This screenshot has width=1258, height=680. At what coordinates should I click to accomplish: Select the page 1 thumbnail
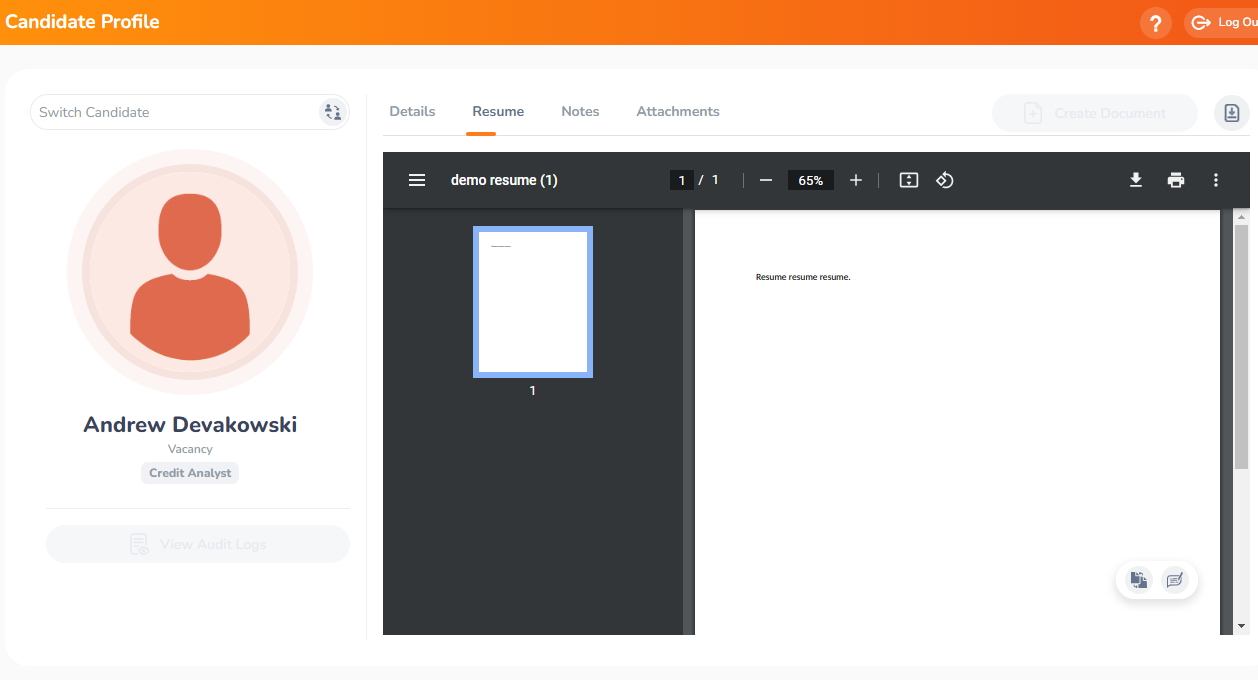(532, 301)
